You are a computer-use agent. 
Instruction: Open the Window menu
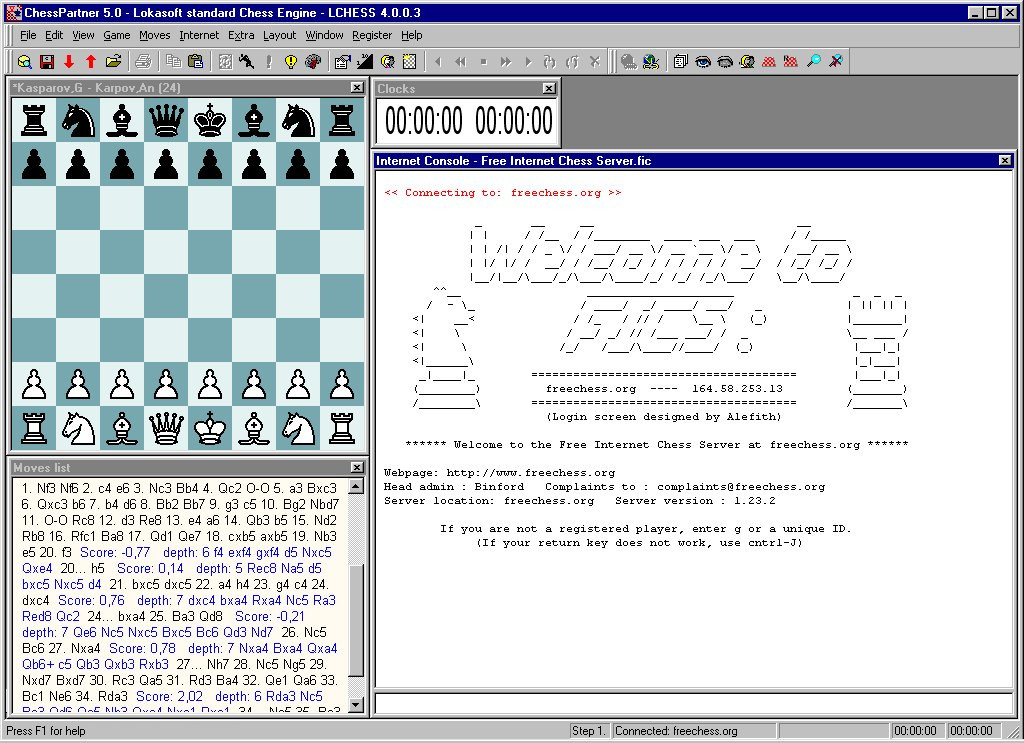point(325,35)
